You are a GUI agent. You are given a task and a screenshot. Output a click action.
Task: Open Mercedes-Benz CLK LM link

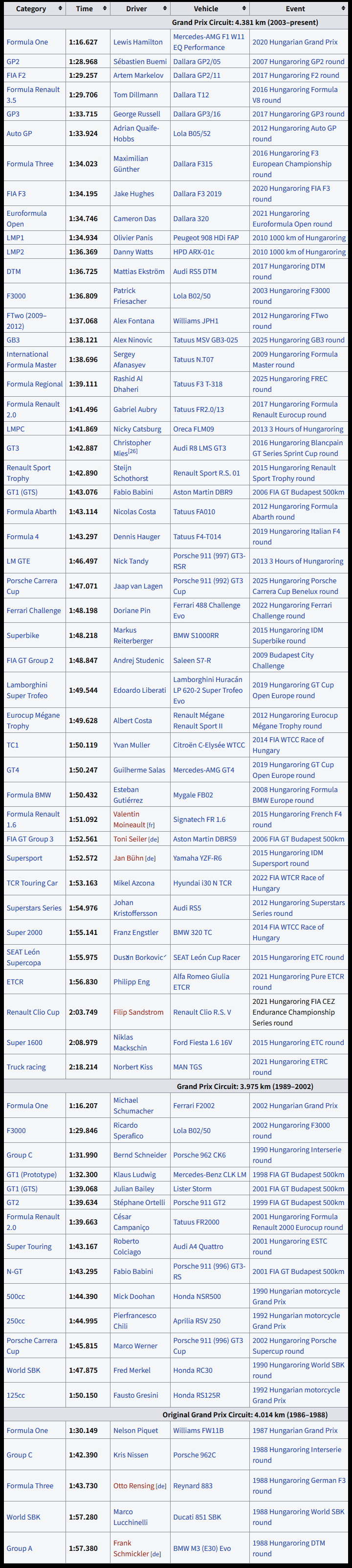pos(210,1174)
